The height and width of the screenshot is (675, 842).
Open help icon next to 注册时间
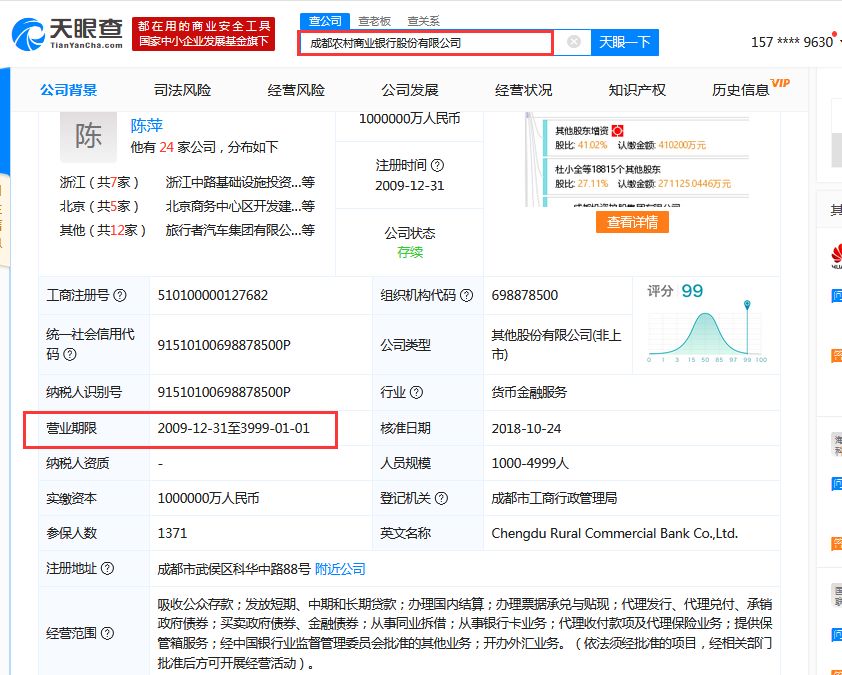(438, 165)
